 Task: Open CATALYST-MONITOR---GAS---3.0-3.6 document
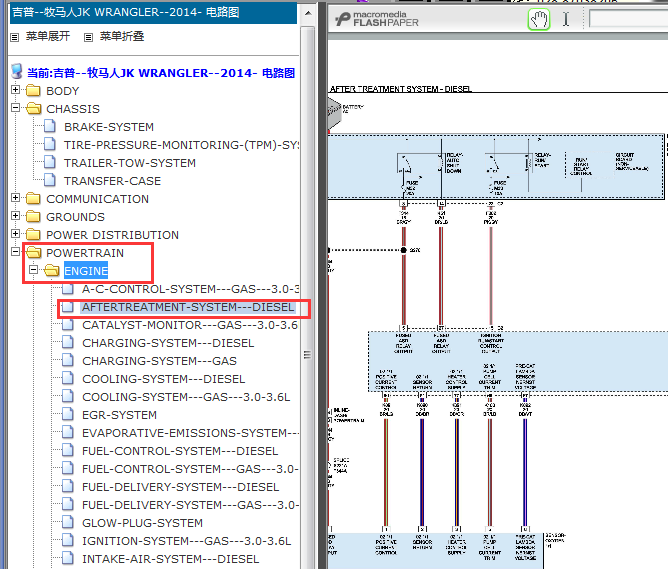(190, 325)
